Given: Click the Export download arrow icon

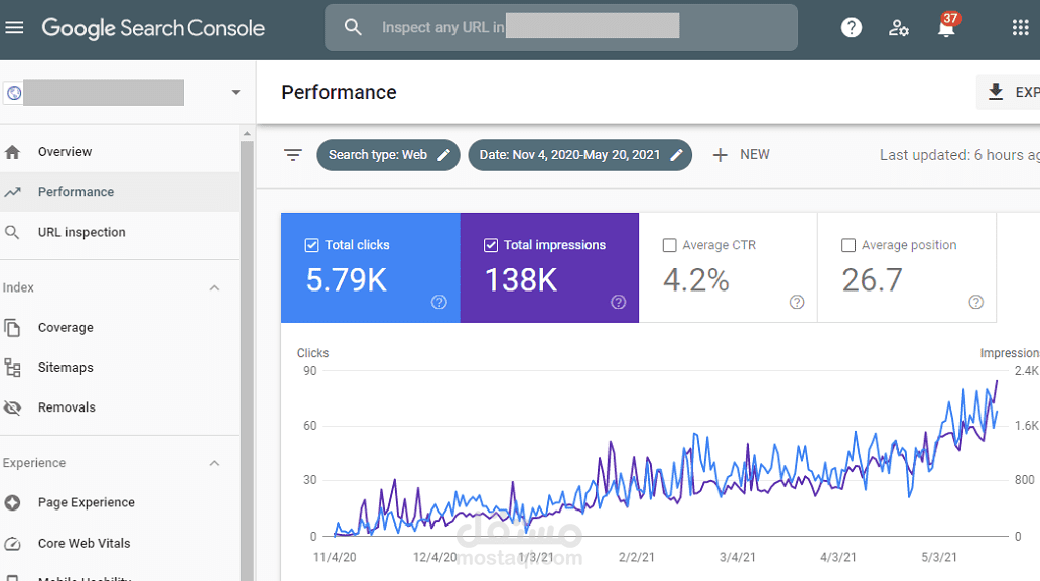Looking at the screenshot, I should coord(996,92).
